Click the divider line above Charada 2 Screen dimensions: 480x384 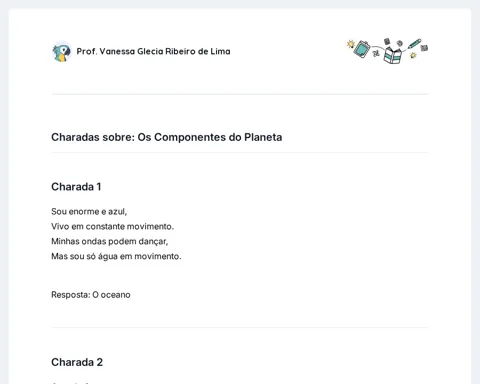240,327
